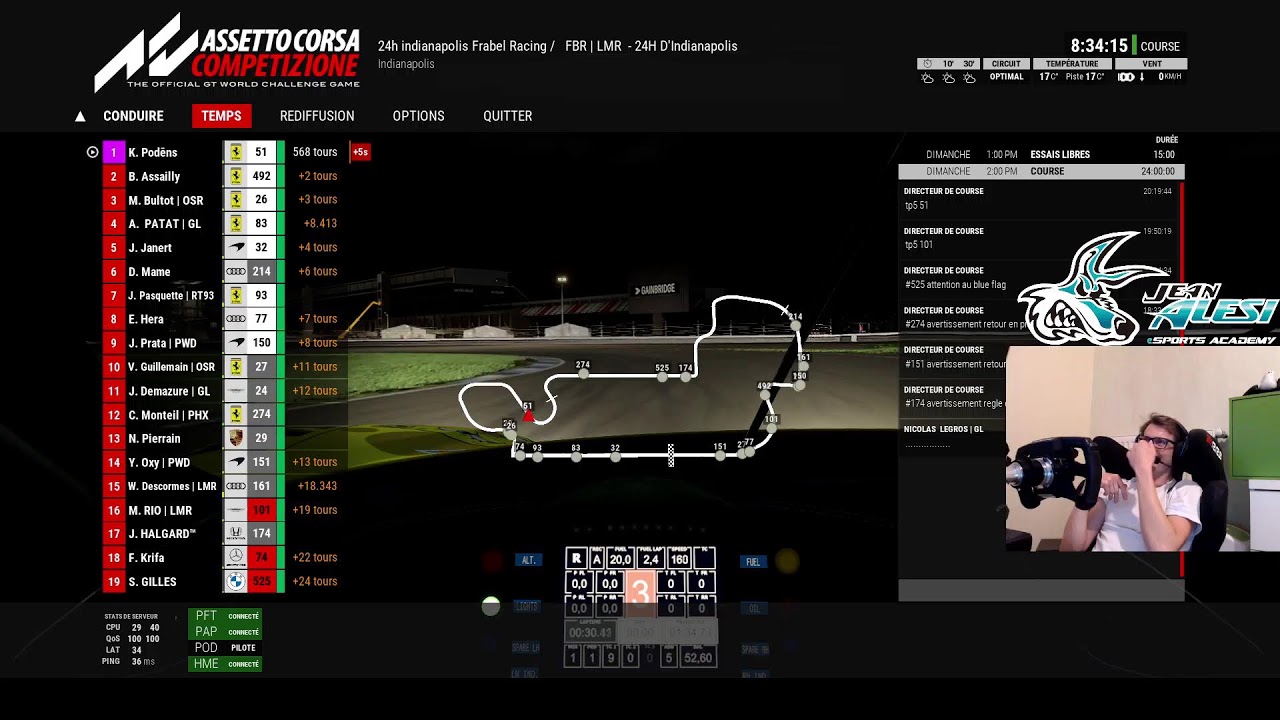Click the red triangle car 51 marker on map
Image resolution: width=1280 pixels, height=720 pixels.
click(528, 414)
